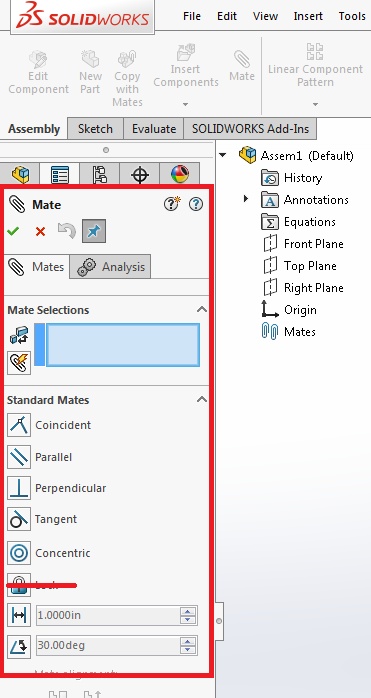Pick the Concentric mate icon
Viewport: 371px width, 698px height.
[x=19, y=553]
